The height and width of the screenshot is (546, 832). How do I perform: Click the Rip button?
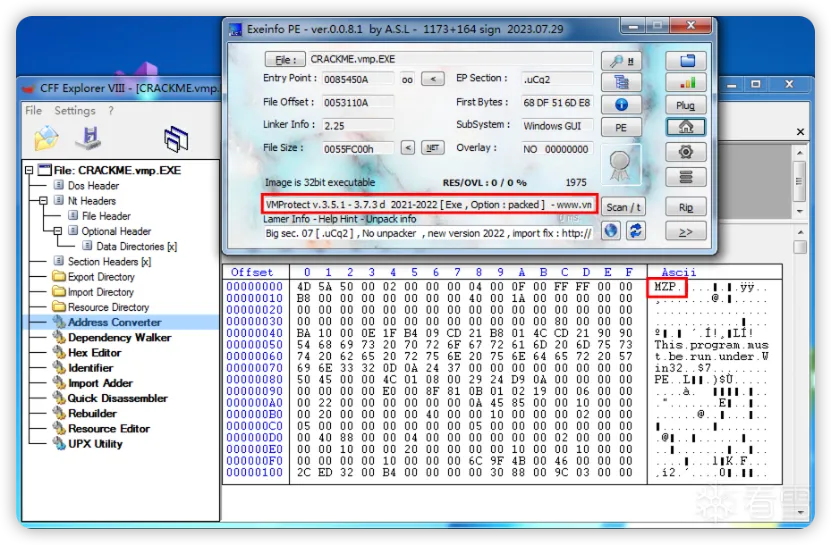686,207
